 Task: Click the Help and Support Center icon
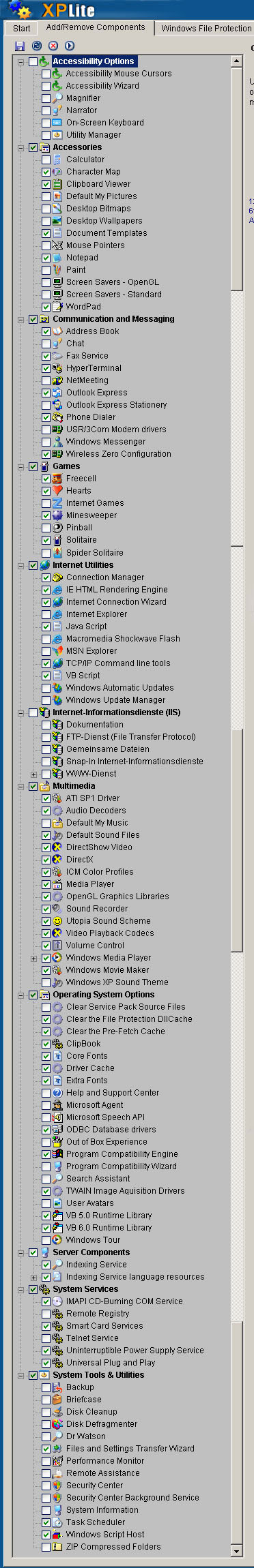pyautogui.click(x=58, y=1093)
